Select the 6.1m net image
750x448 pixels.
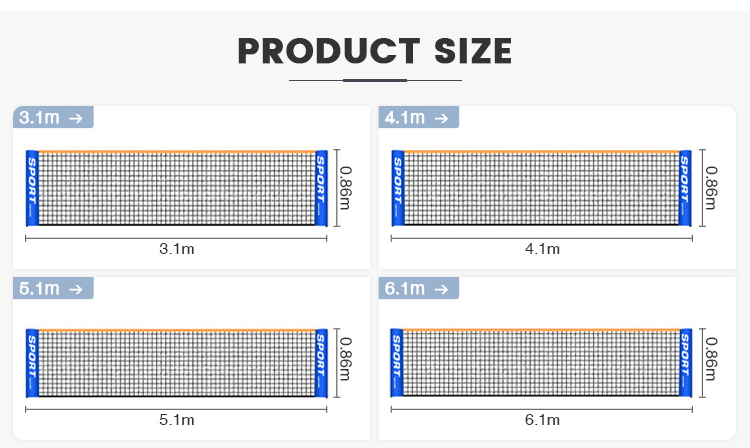point(541,363)
